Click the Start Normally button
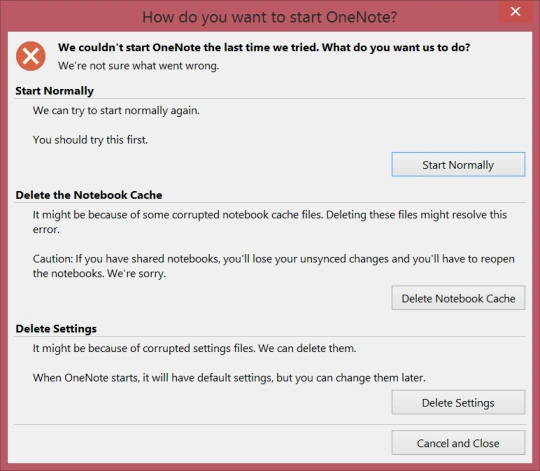540x471 pixels. [458, 165]
